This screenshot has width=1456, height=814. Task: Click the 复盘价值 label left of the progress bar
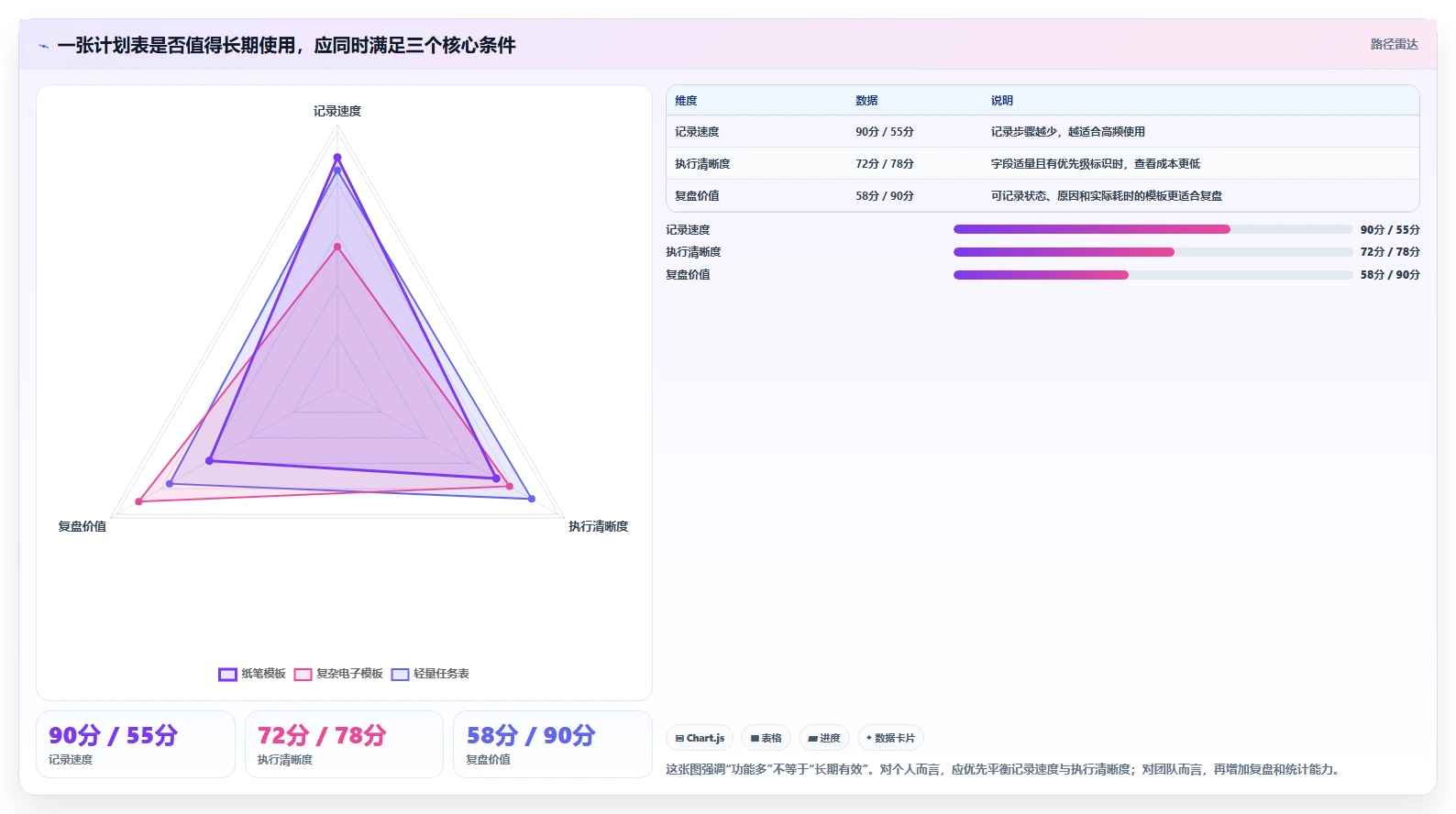[x=688, y=275]
